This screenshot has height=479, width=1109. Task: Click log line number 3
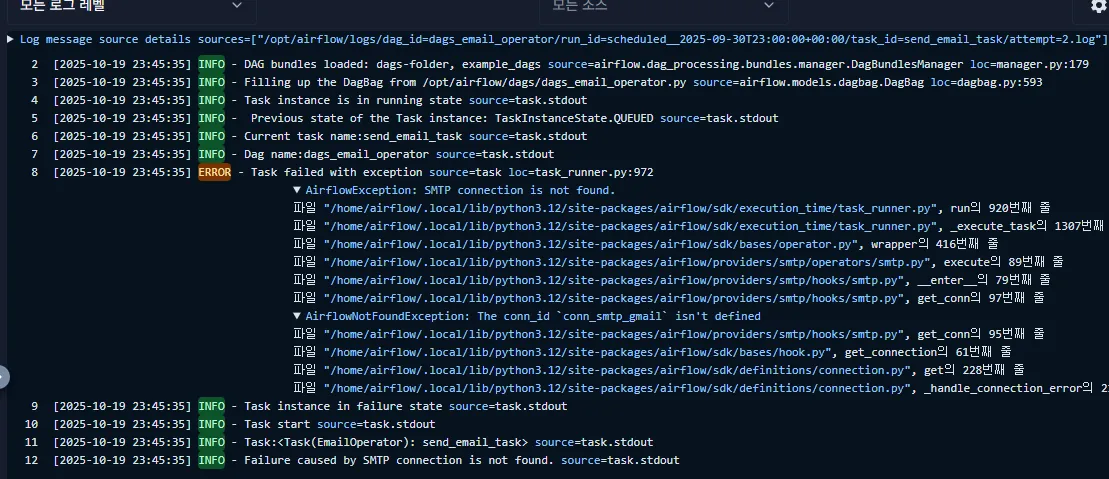(x=35, y=82)
